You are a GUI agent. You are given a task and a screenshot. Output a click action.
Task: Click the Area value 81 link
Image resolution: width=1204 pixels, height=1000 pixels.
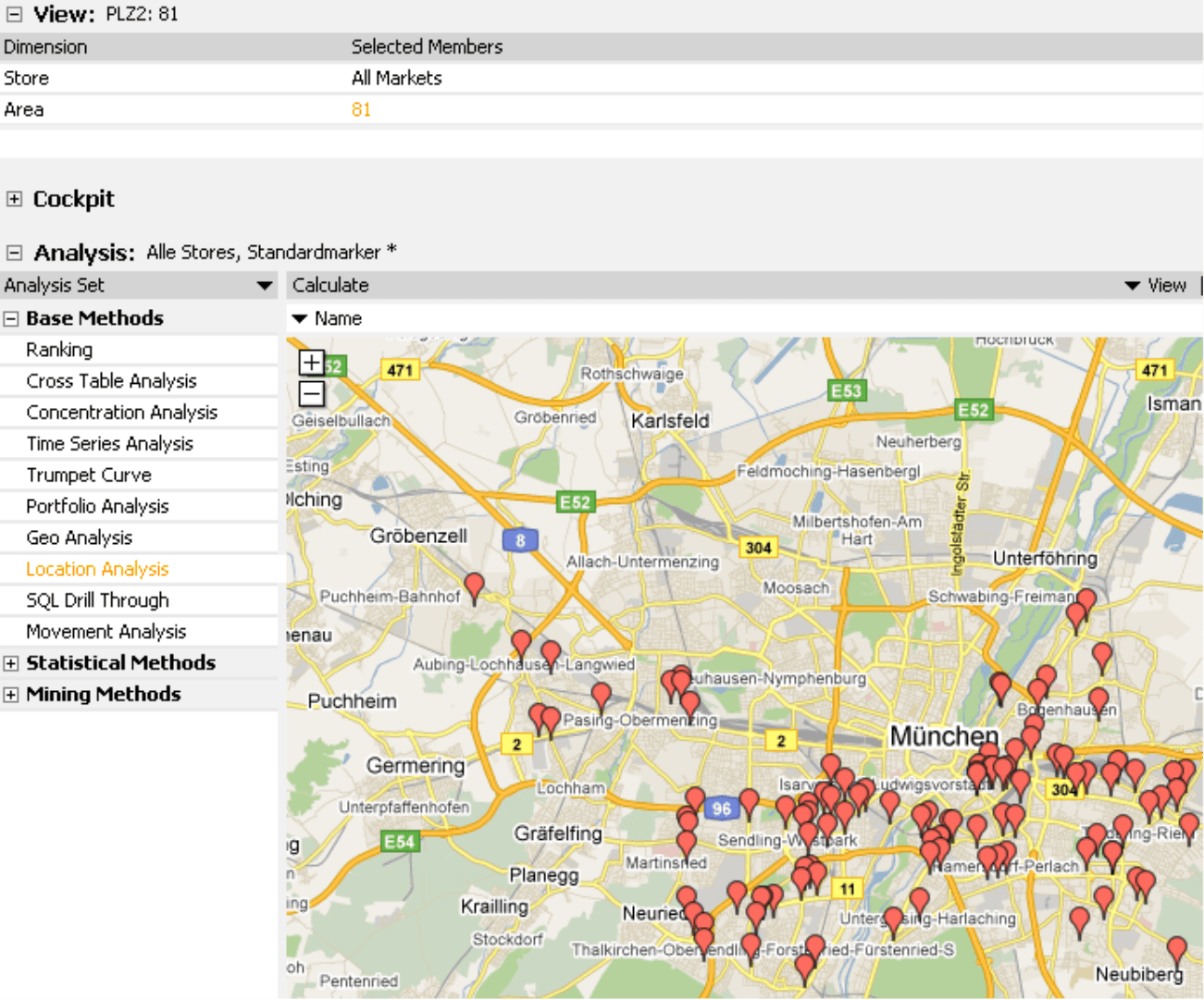point(361,110)
